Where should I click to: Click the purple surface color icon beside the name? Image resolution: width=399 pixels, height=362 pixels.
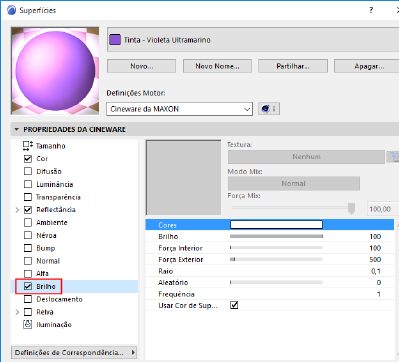[x=115, y=40]
